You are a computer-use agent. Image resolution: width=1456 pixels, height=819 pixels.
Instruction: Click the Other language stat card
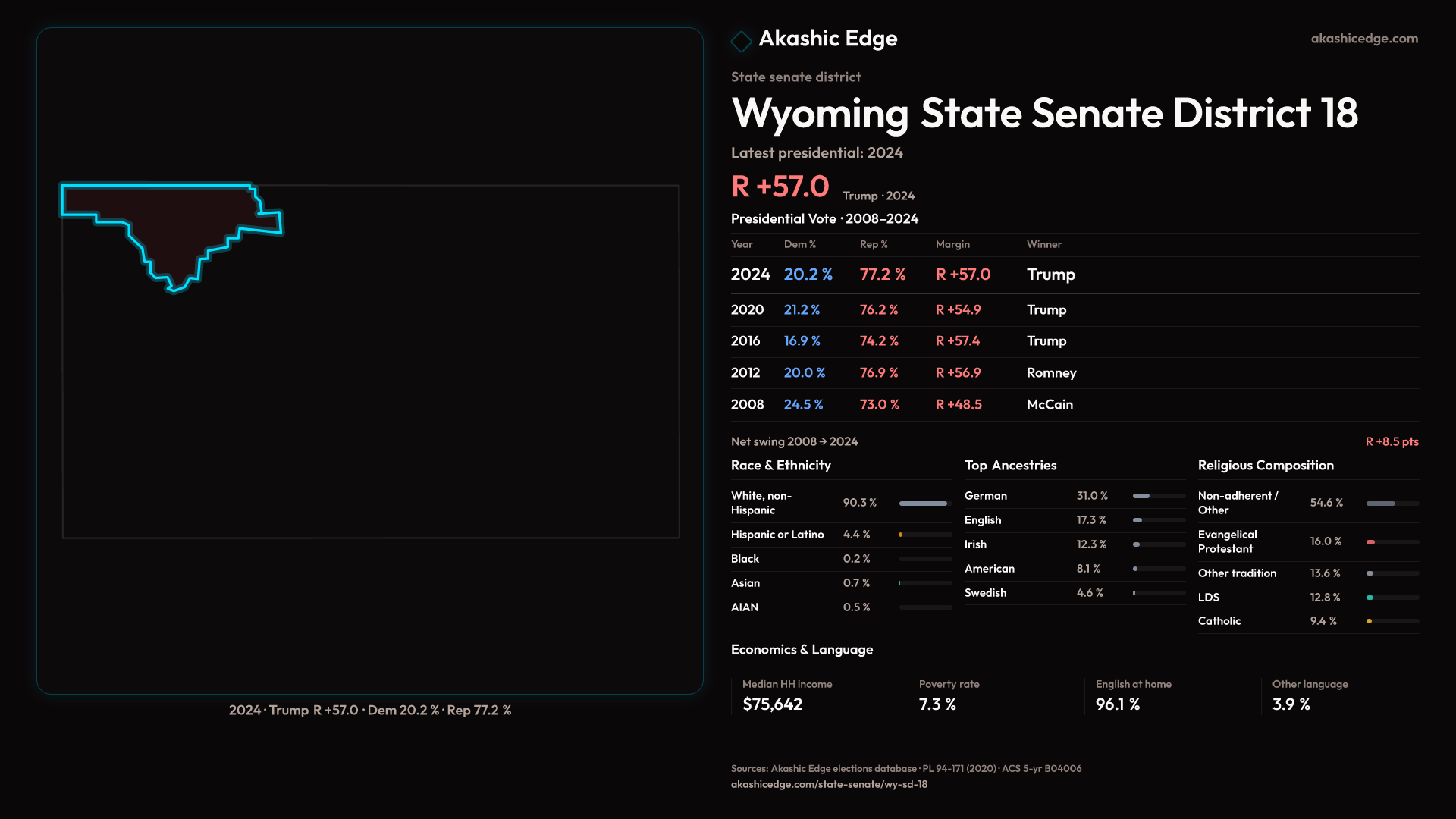[x=1344, y=695]
